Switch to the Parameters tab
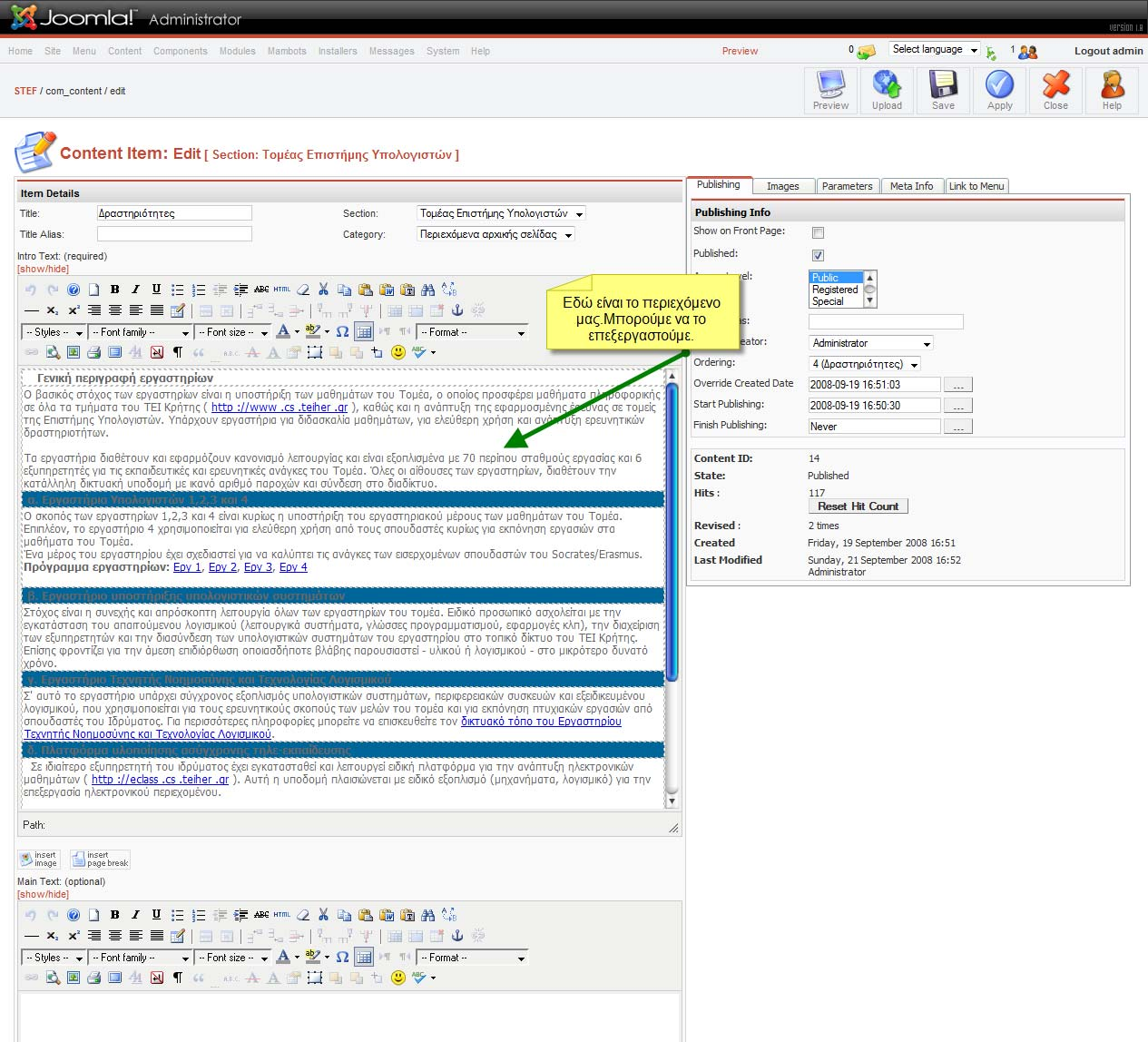This screenshot has height=1042, width=1148. pyautogui.click(x=847, y=186)
